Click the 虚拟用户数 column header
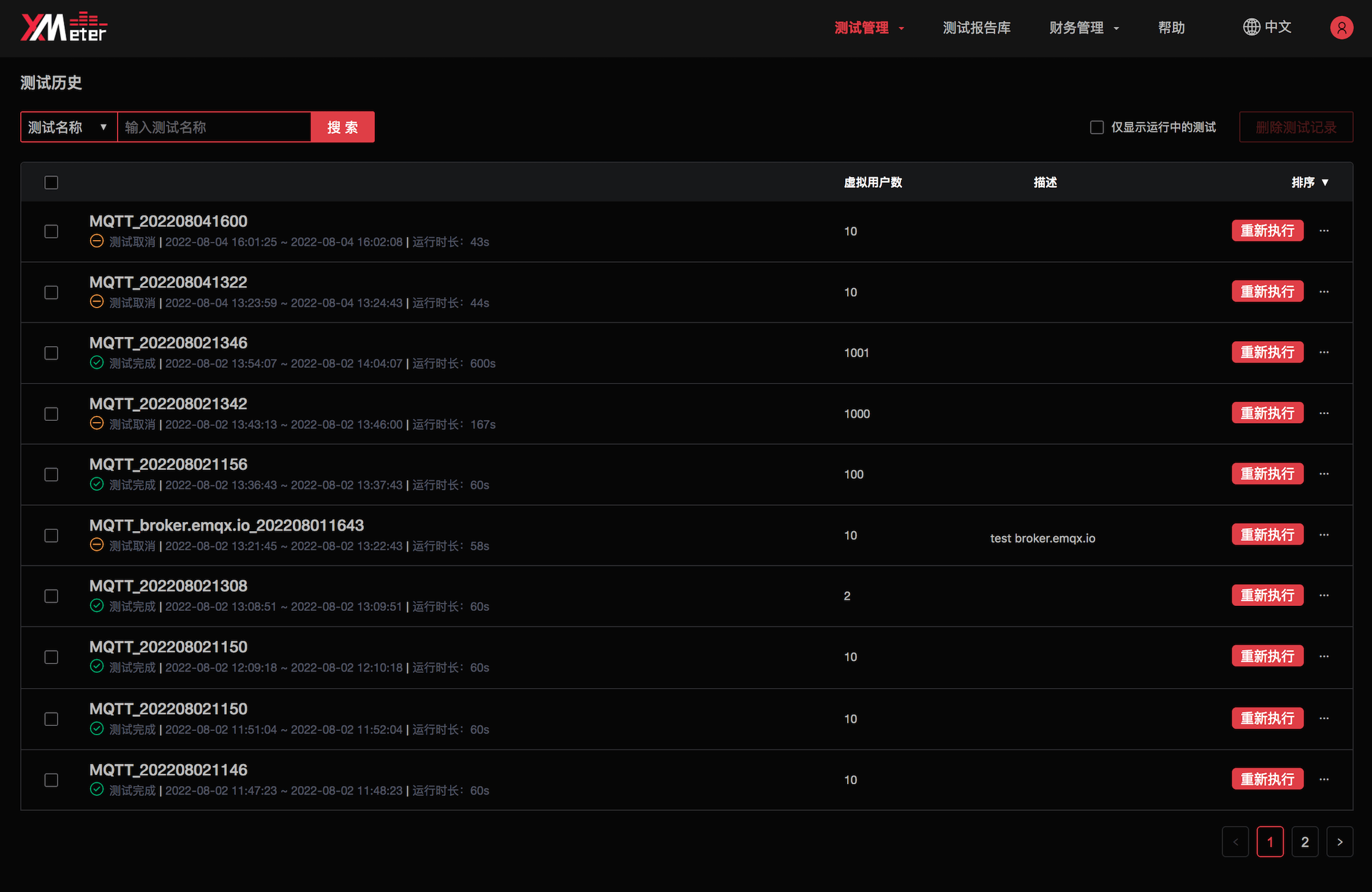Image resolution: width=1372 pixels, height=892 pixels. pos(873,182)
